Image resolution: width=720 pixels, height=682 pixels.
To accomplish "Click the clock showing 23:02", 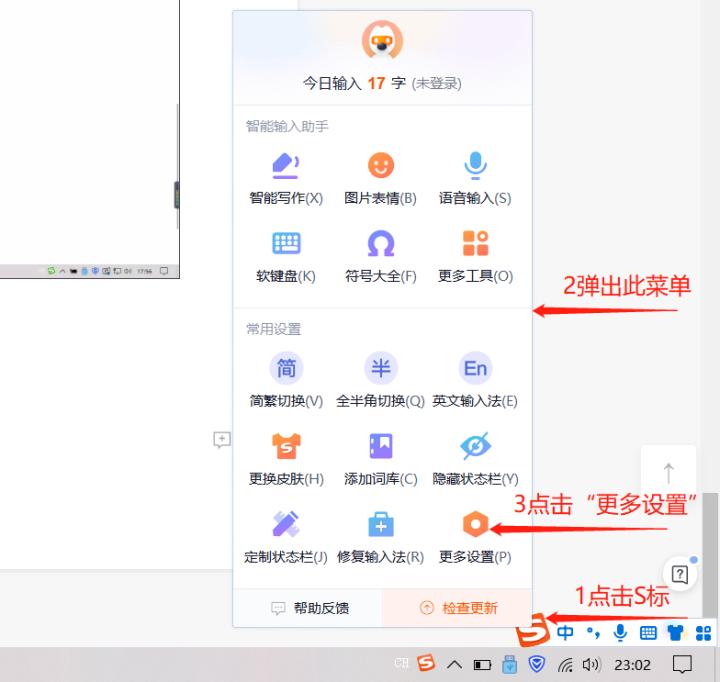I will click(633, 665).
